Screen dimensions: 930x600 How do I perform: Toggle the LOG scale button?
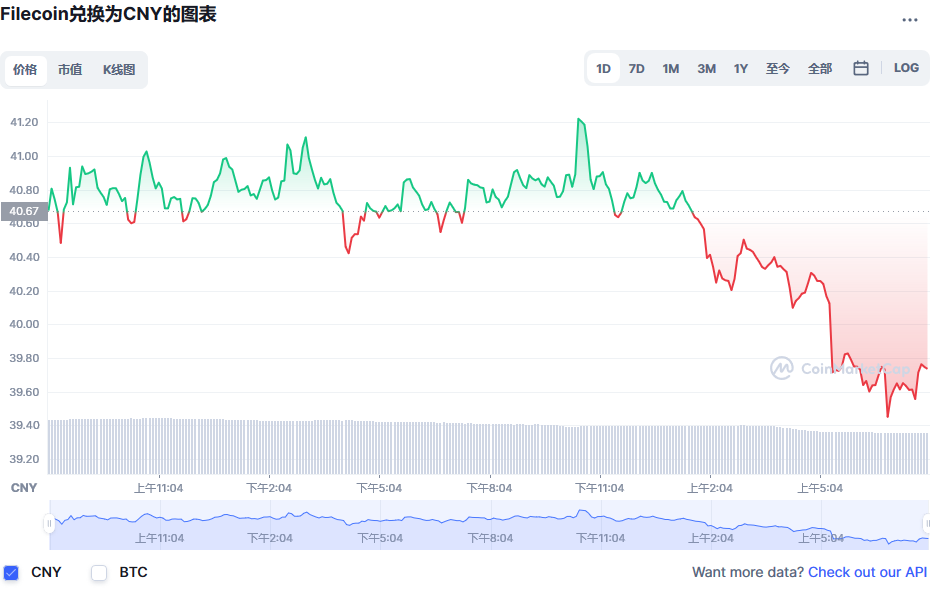(906, 68)
